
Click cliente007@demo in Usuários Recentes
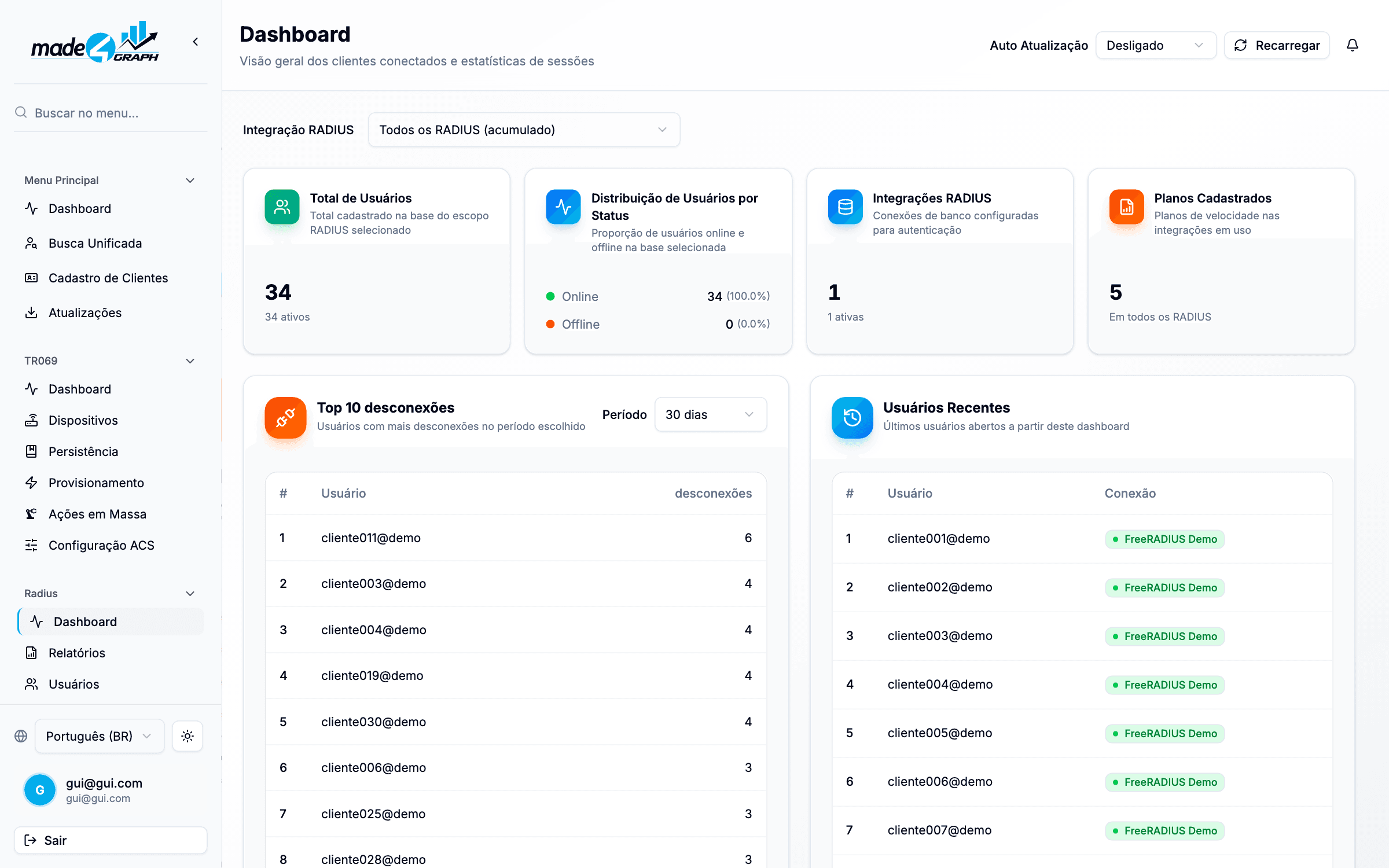pos(939,830)
